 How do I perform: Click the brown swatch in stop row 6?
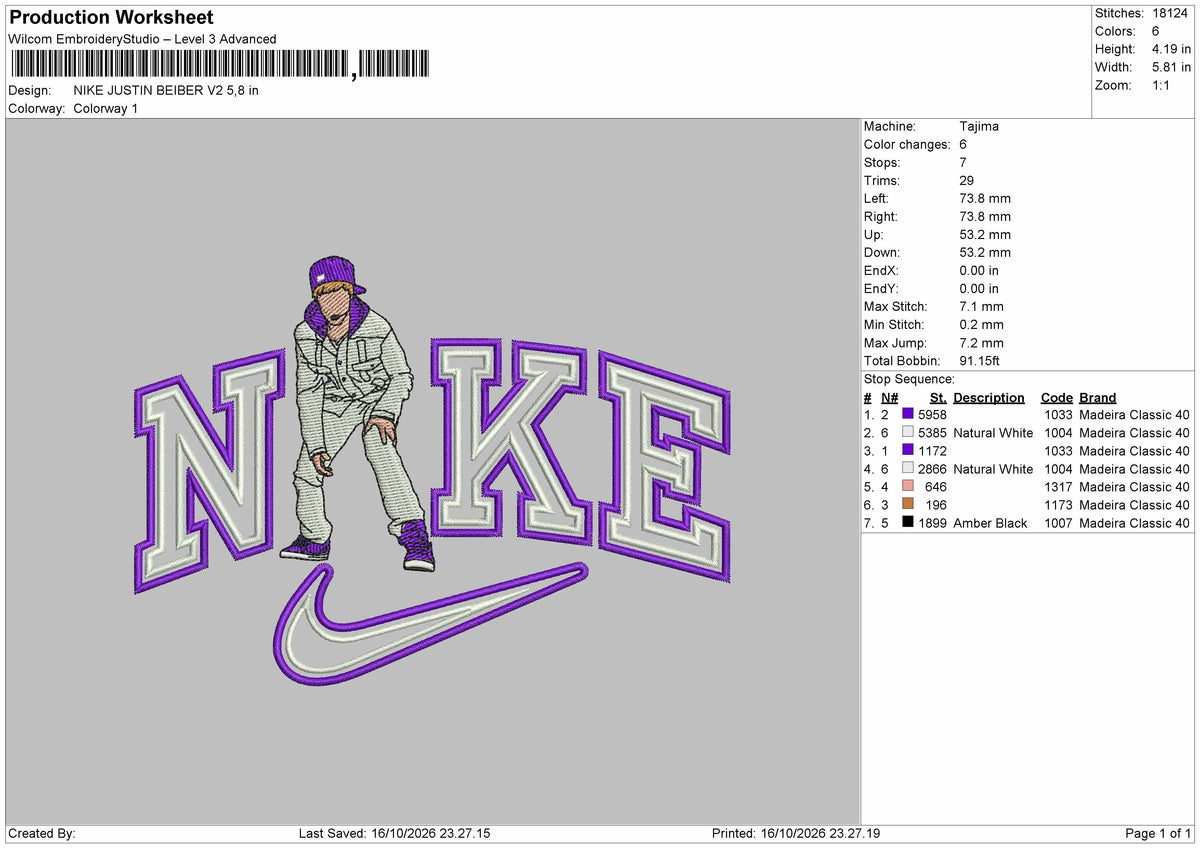pyautogui.click(x=908, y=504)
